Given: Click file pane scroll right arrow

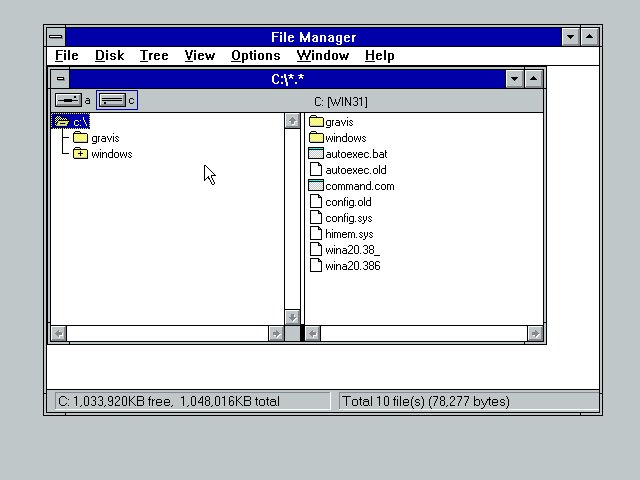Looking at the screenshot, I should [x=535, y=333].
